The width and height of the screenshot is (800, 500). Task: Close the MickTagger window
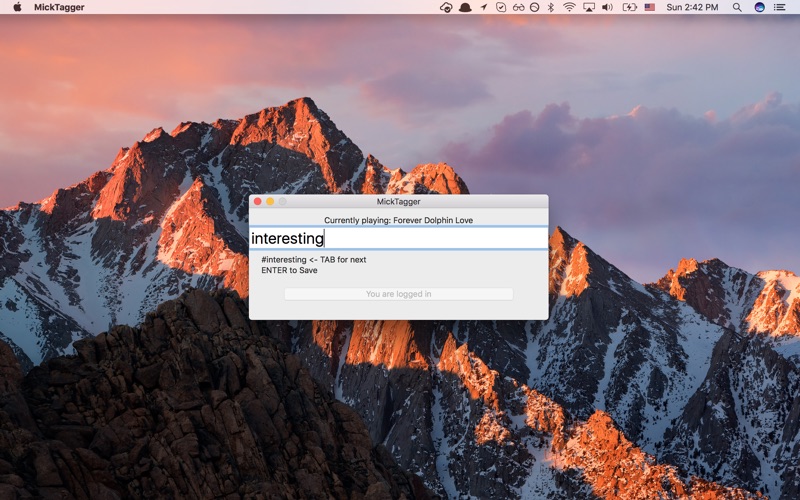tap(258, 202)
